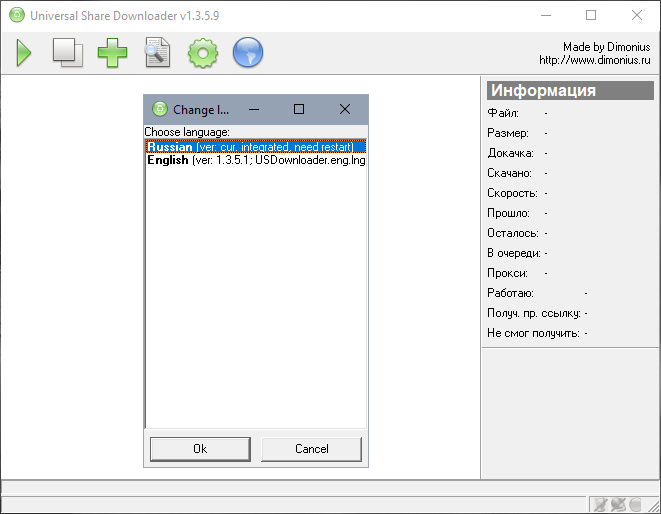The height and width of the screenshot is (514, 661).
Task: Click the Прокси: label
Action: tap(508, 273)
